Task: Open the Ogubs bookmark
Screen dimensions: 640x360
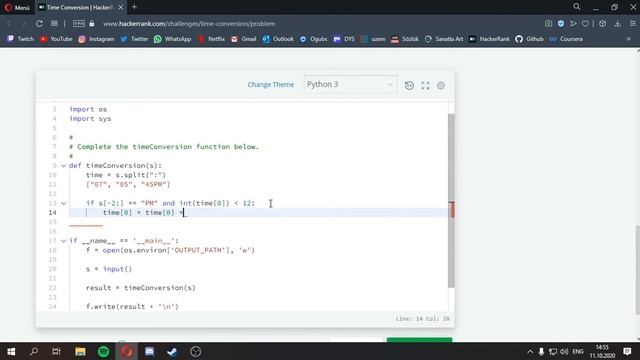Action: (313, 39)
